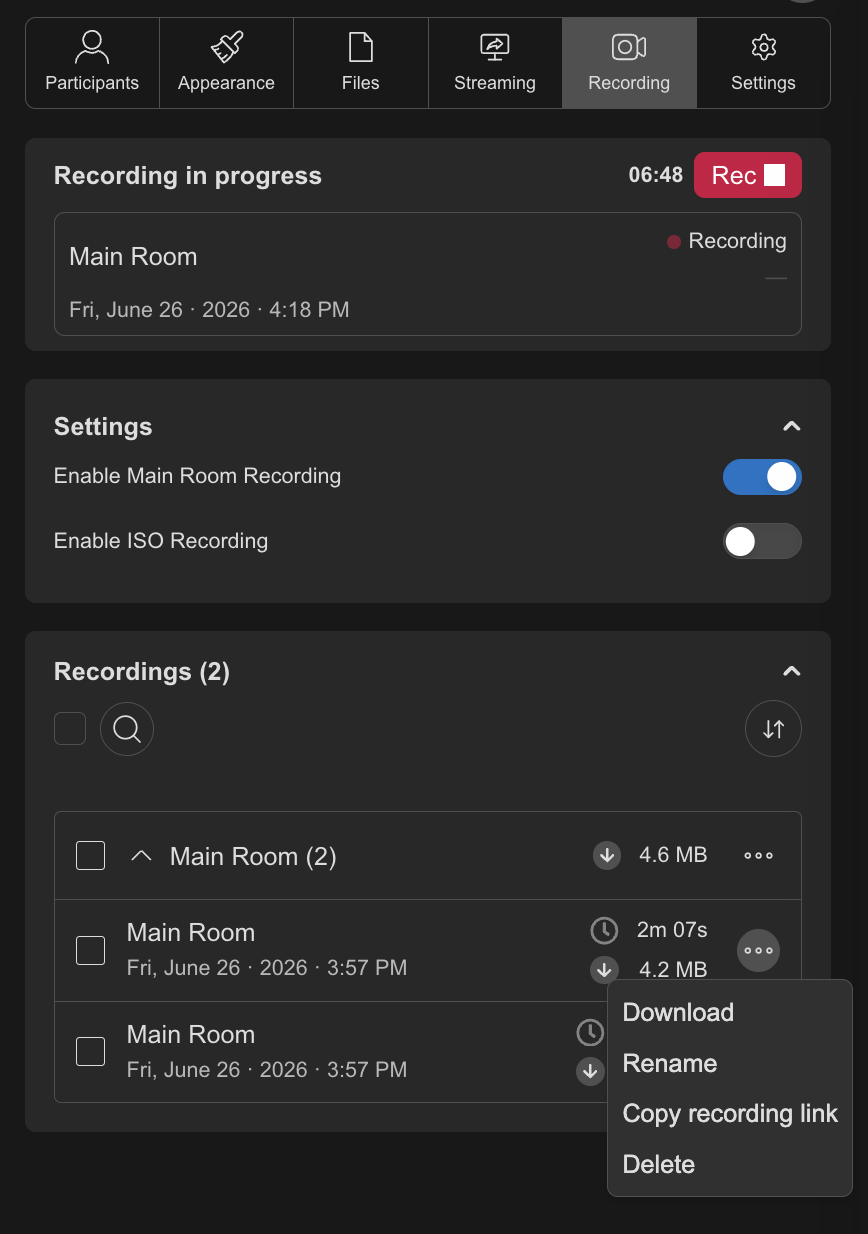This screenshot has height=1234, width=868.
Task: Collapse the Recordings (2) section
Action: pyautogui.click(x=791, y=672)
